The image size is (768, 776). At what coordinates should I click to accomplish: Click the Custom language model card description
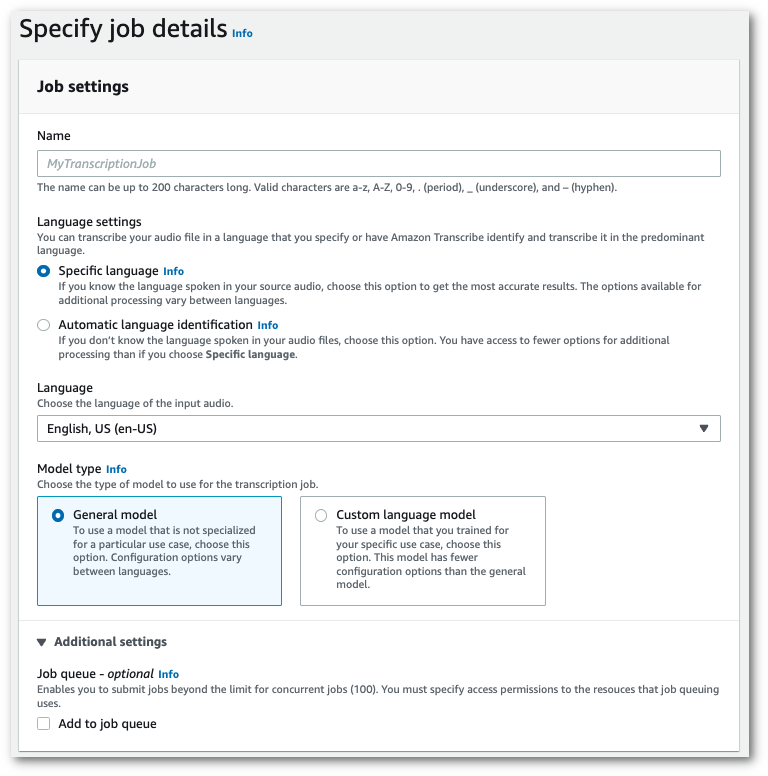pyautogui.click(x=432, y=558)
